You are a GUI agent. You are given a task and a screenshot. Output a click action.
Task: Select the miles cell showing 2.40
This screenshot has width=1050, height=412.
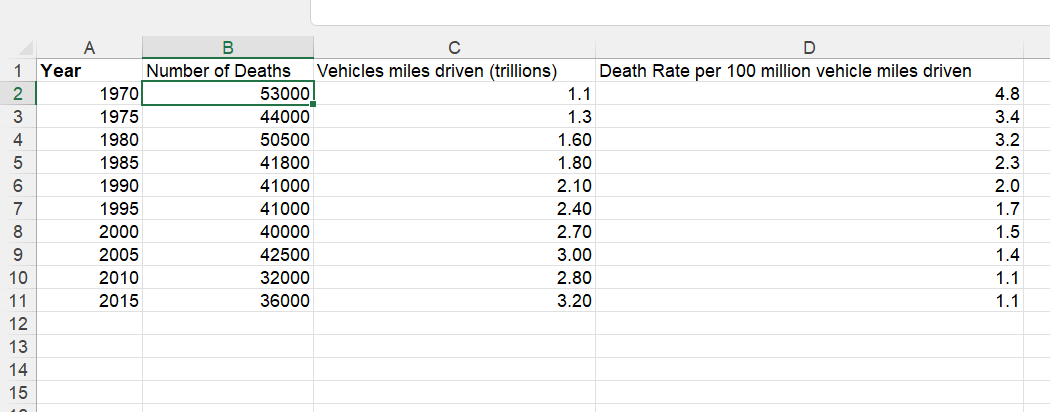click(x=454, y=208)
